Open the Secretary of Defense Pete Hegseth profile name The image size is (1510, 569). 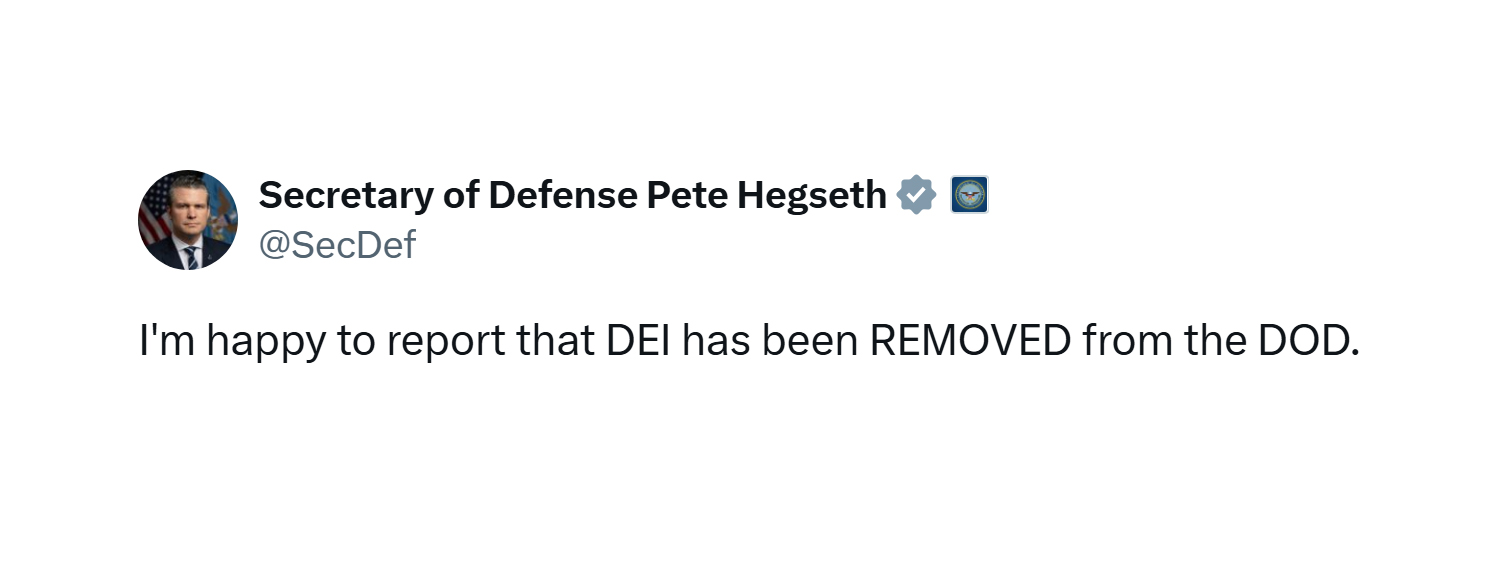[572, 196]
